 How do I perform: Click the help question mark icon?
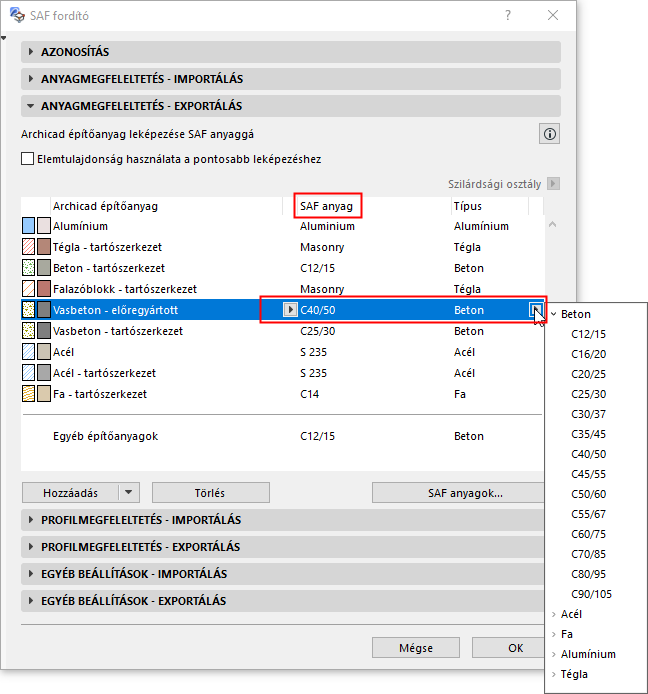point(508,15)
